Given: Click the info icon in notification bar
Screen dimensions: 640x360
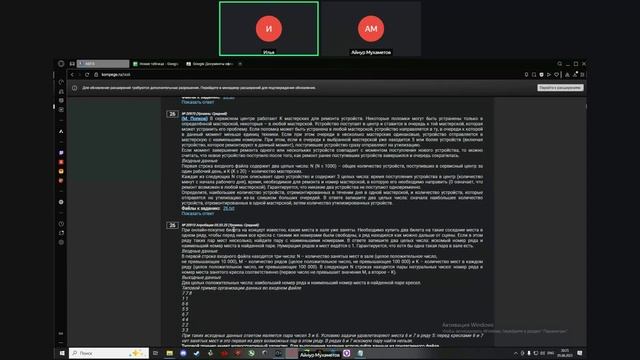Looking at the screenshot, I should (x=74, y=88).
